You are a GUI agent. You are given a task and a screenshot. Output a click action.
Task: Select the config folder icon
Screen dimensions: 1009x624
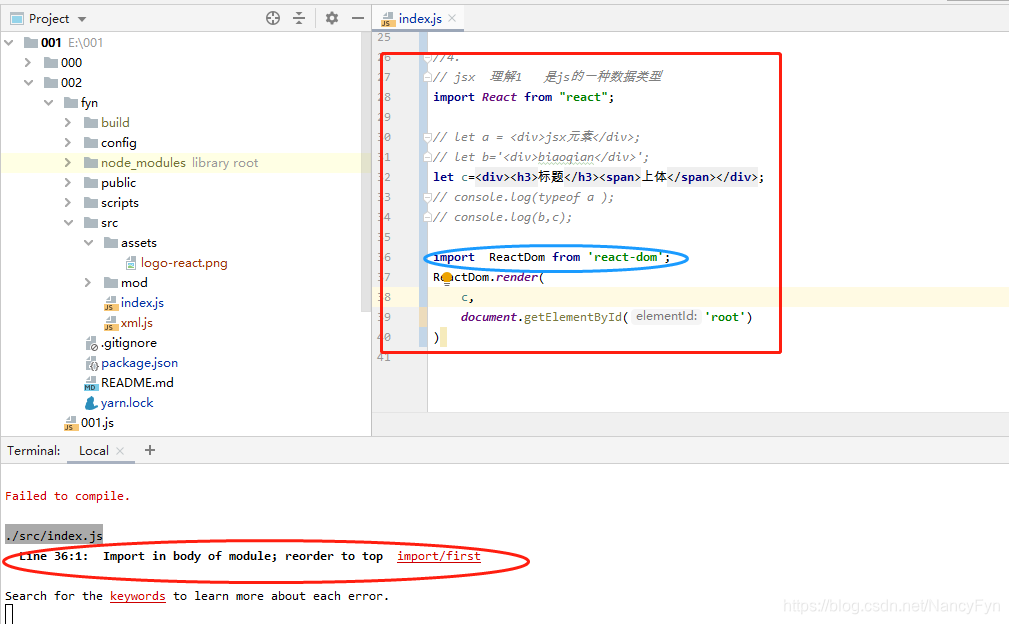pyautogui.click(x=91, y=142)
